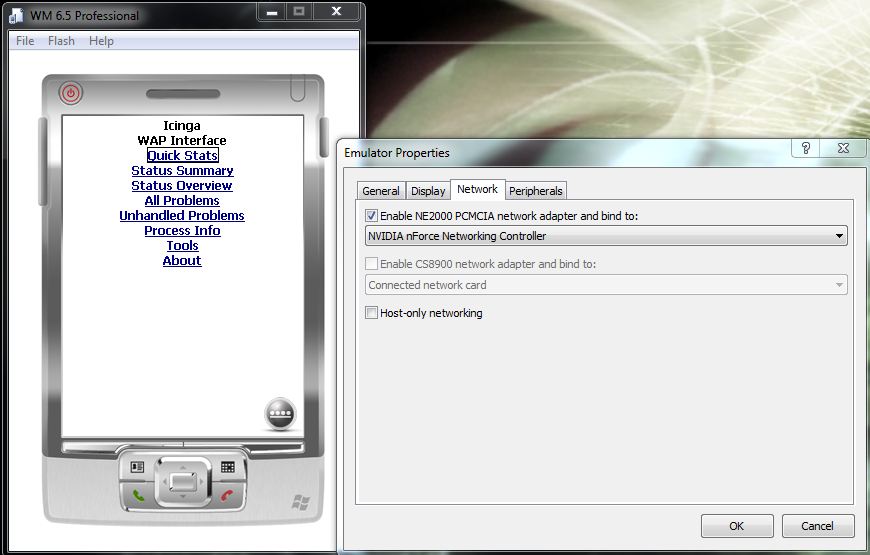This screenshot has height=555, width=870.
Task: Select the Network tab
Action: click(x=477, y=189)
